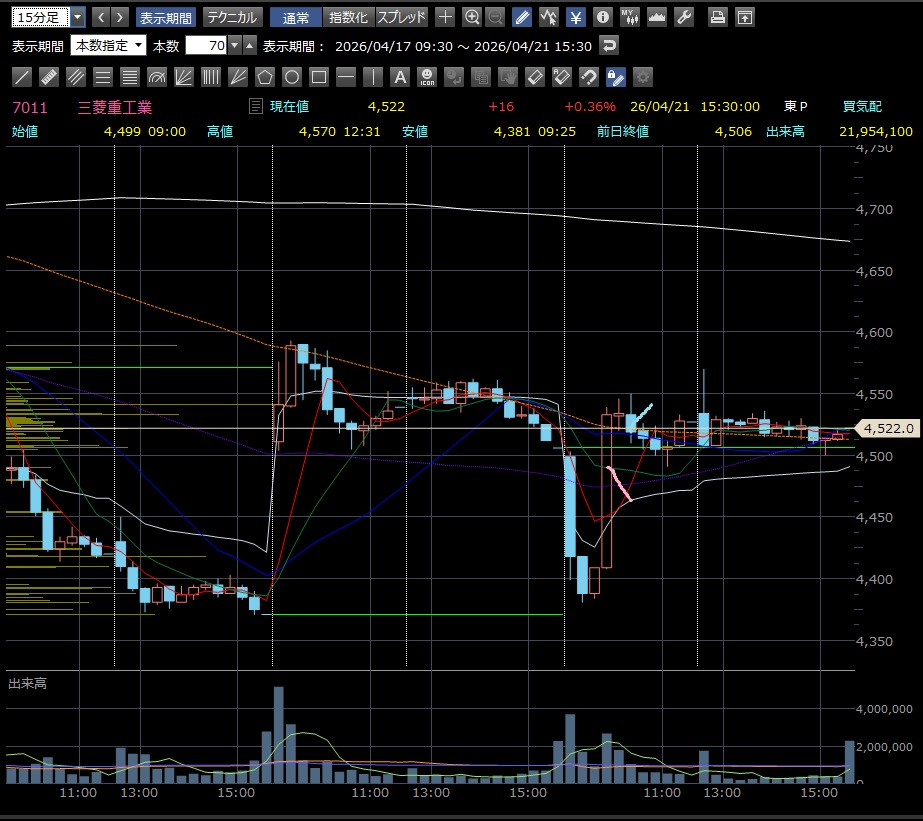Image resolution: width=923 pixels, height=821 pixels.
Task: Open the 15分足 timeframe dropdown
Action: pyautogui.click(x=40, y=17)
